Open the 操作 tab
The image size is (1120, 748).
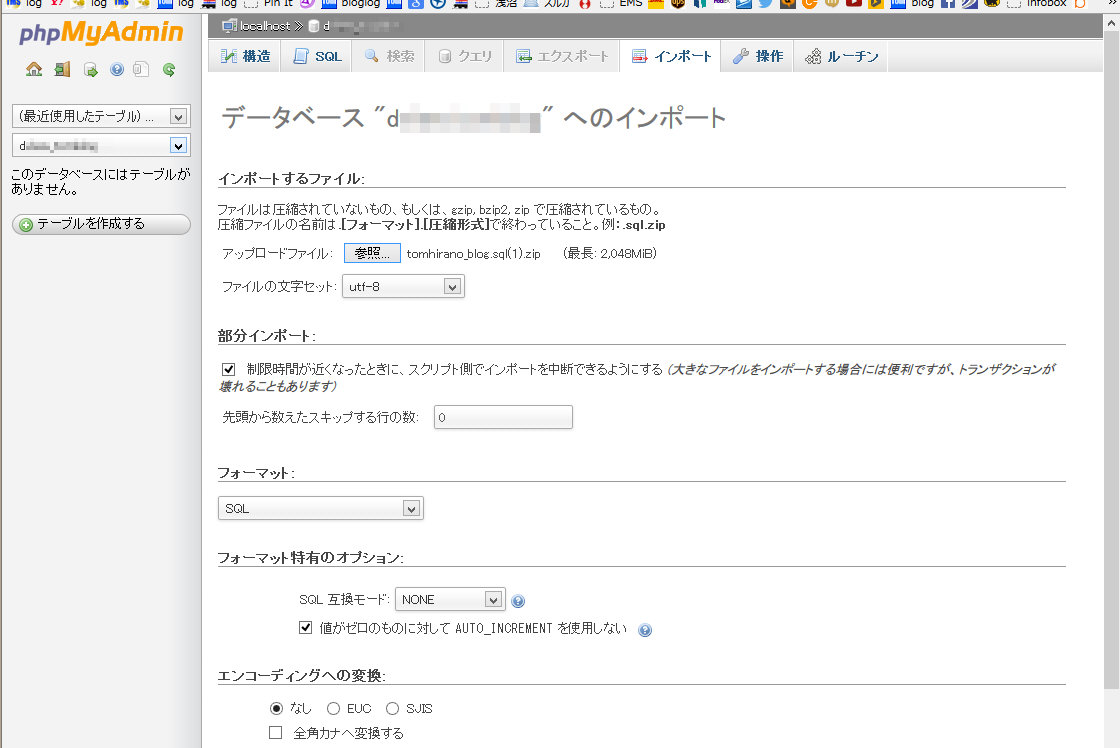click(758, 57)
